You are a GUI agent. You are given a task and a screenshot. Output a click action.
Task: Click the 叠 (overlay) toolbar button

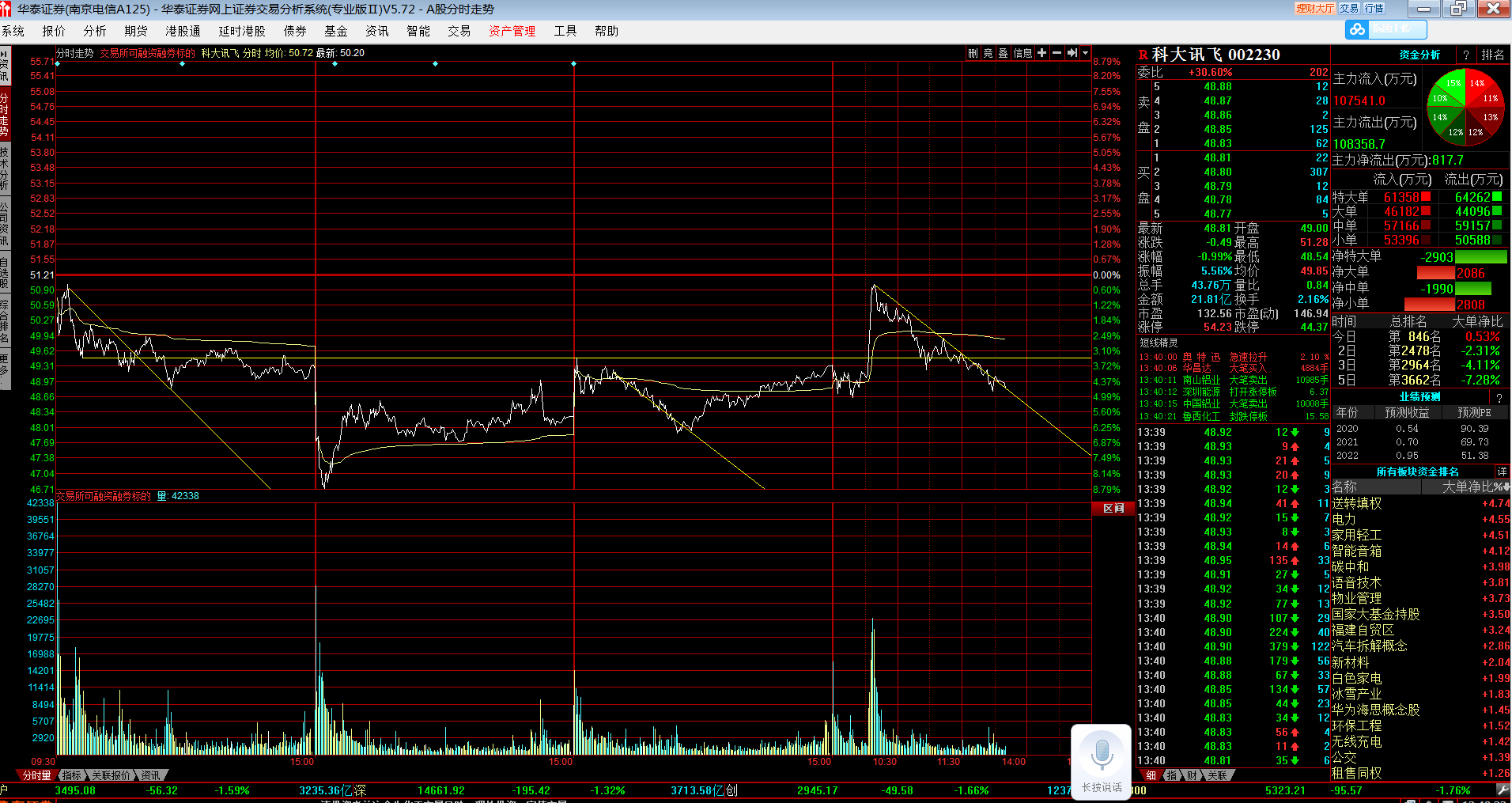(x=1003, y=53)
